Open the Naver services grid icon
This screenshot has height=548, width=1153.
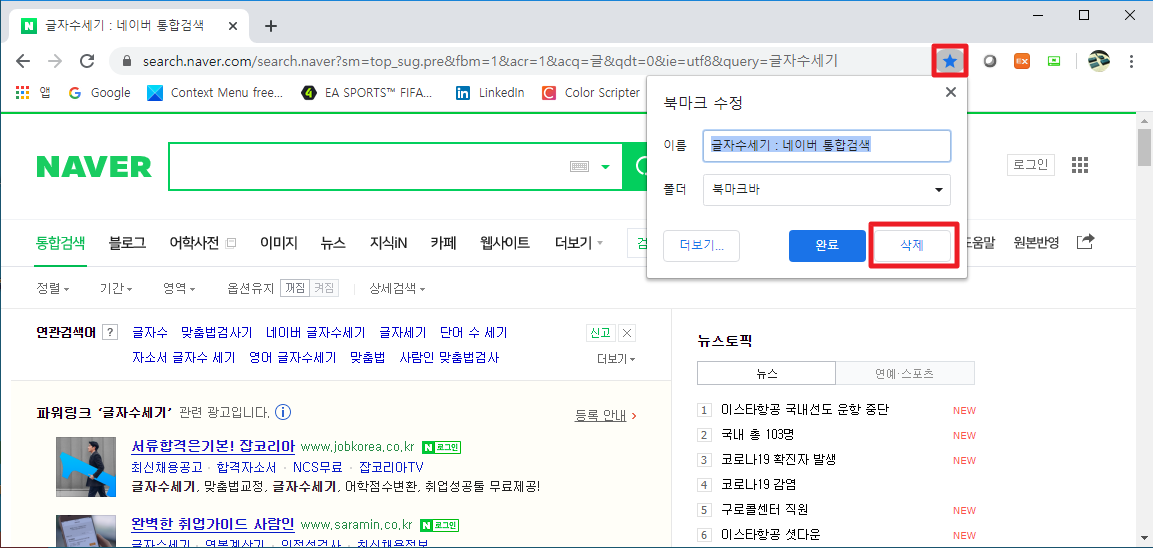coord(1079,165)
